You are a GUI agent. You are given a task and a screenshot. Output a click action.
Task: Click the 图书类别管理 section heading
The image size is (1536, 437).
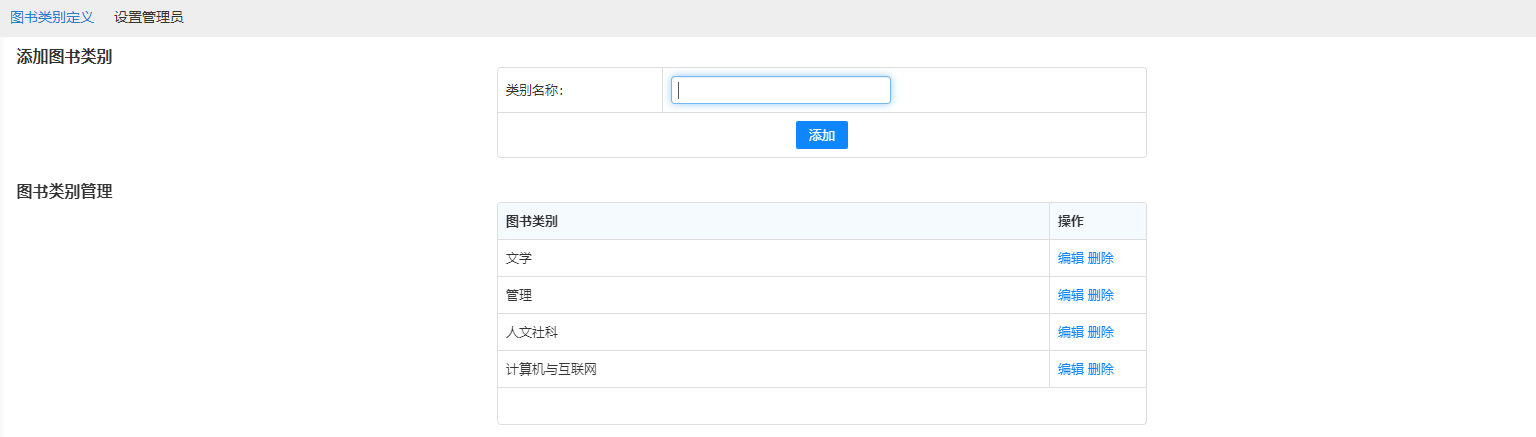[64, 192]
